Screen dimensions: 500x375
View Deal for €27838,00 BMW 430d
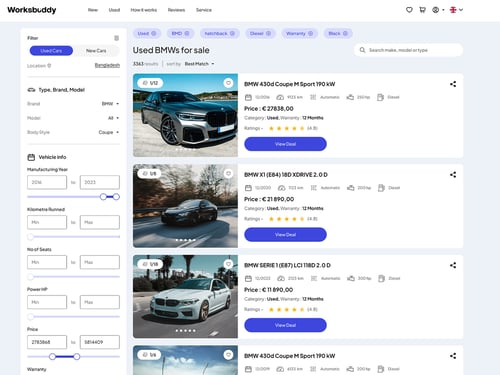coord(285,144)
